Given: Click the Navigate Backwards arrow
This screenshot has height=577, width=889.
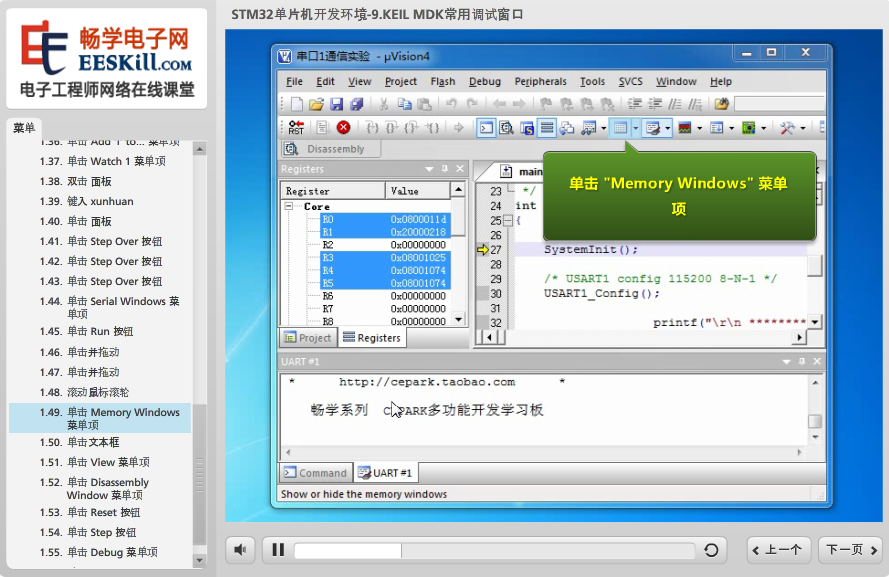Looking at the screenshot, I should pos(499,104).
